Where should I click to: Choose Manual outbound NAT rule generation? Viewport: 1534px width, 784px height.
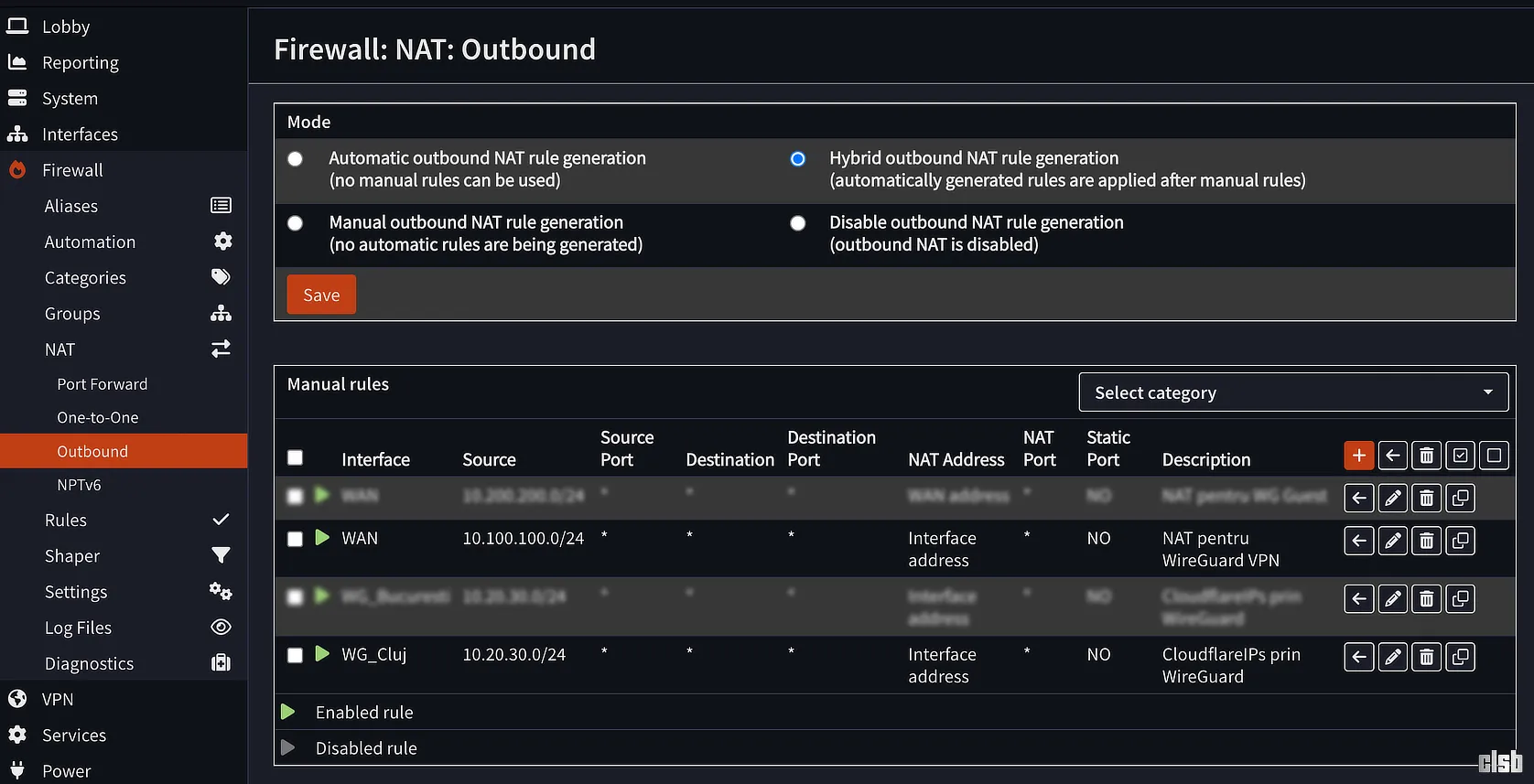click(295, 223)
